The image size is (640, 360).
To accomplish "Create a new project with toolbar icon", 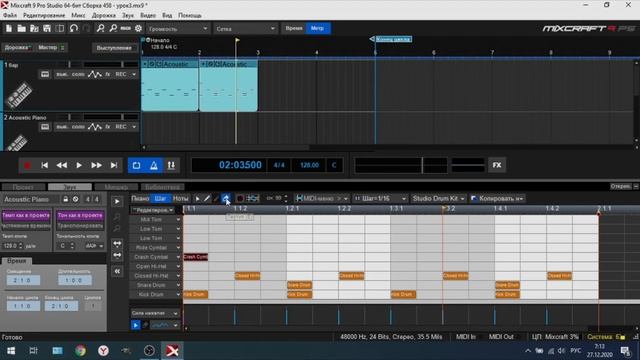I will coord(9,28).
